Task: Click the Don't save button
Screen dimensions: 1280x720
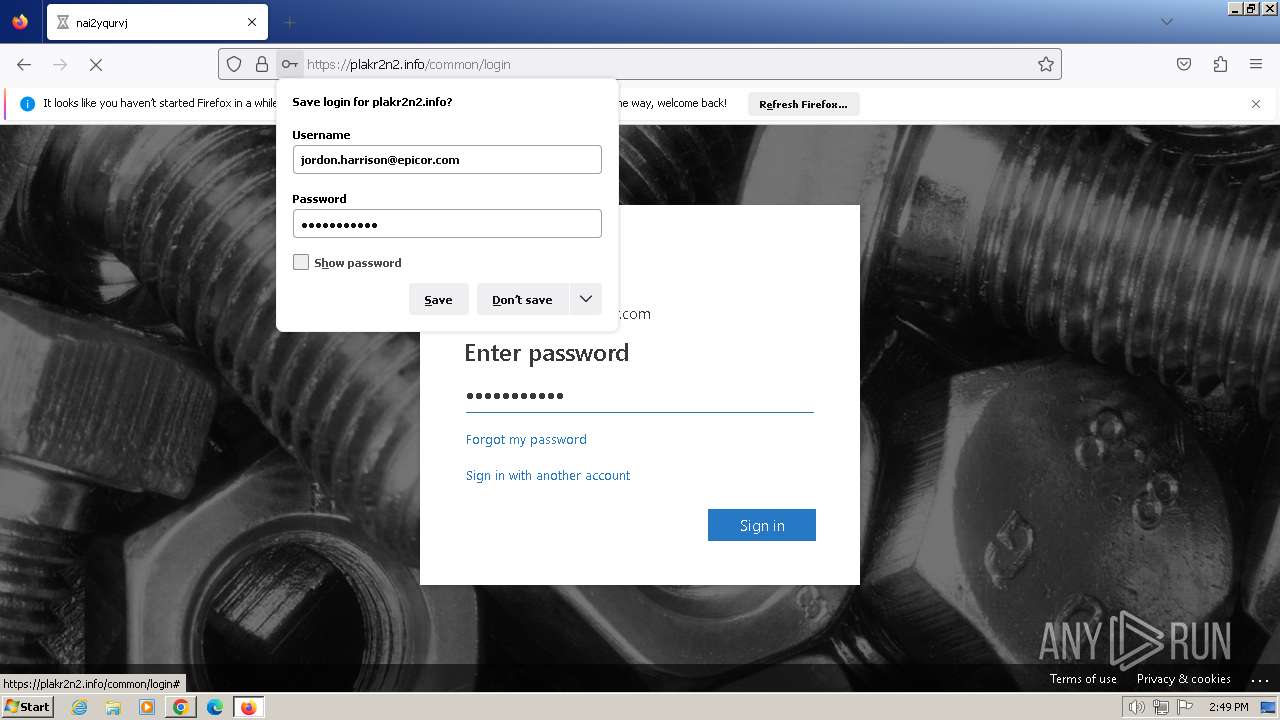Action: point(522,300)
